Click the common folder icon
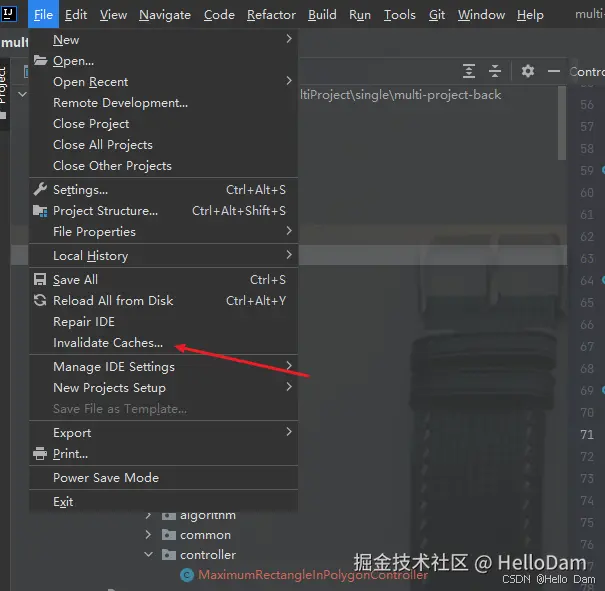Viewport: 605px width, 591px height. pos(169,535)
